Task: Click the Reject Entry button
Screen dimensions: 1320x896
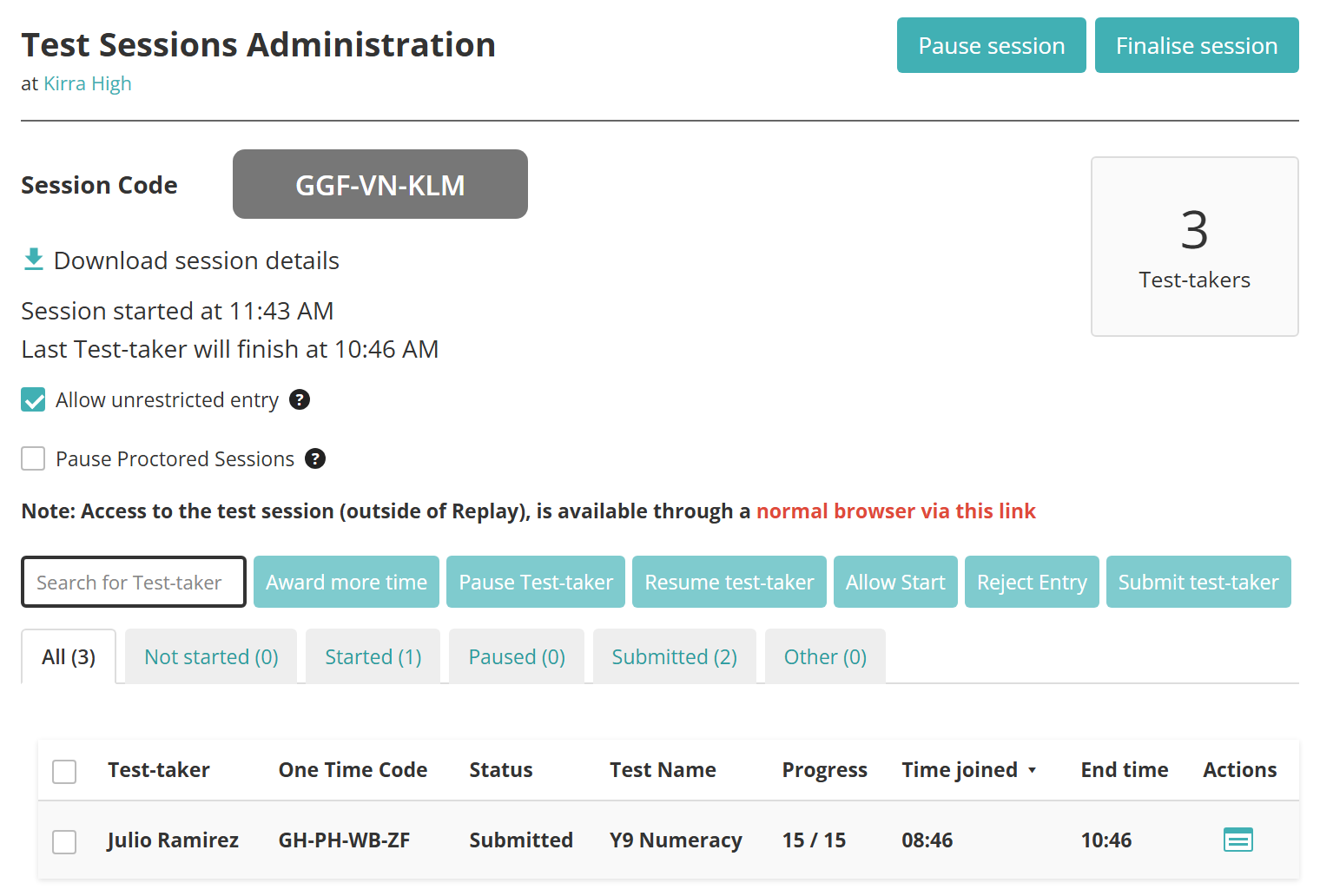Action: (x=1032, y=582)
